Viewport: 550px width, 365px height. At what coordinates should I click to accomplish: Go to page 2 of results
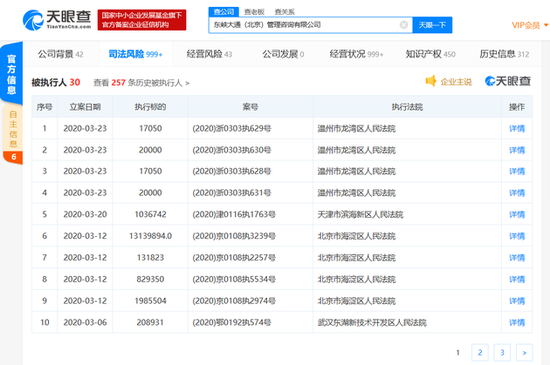(x=480, y=352)
